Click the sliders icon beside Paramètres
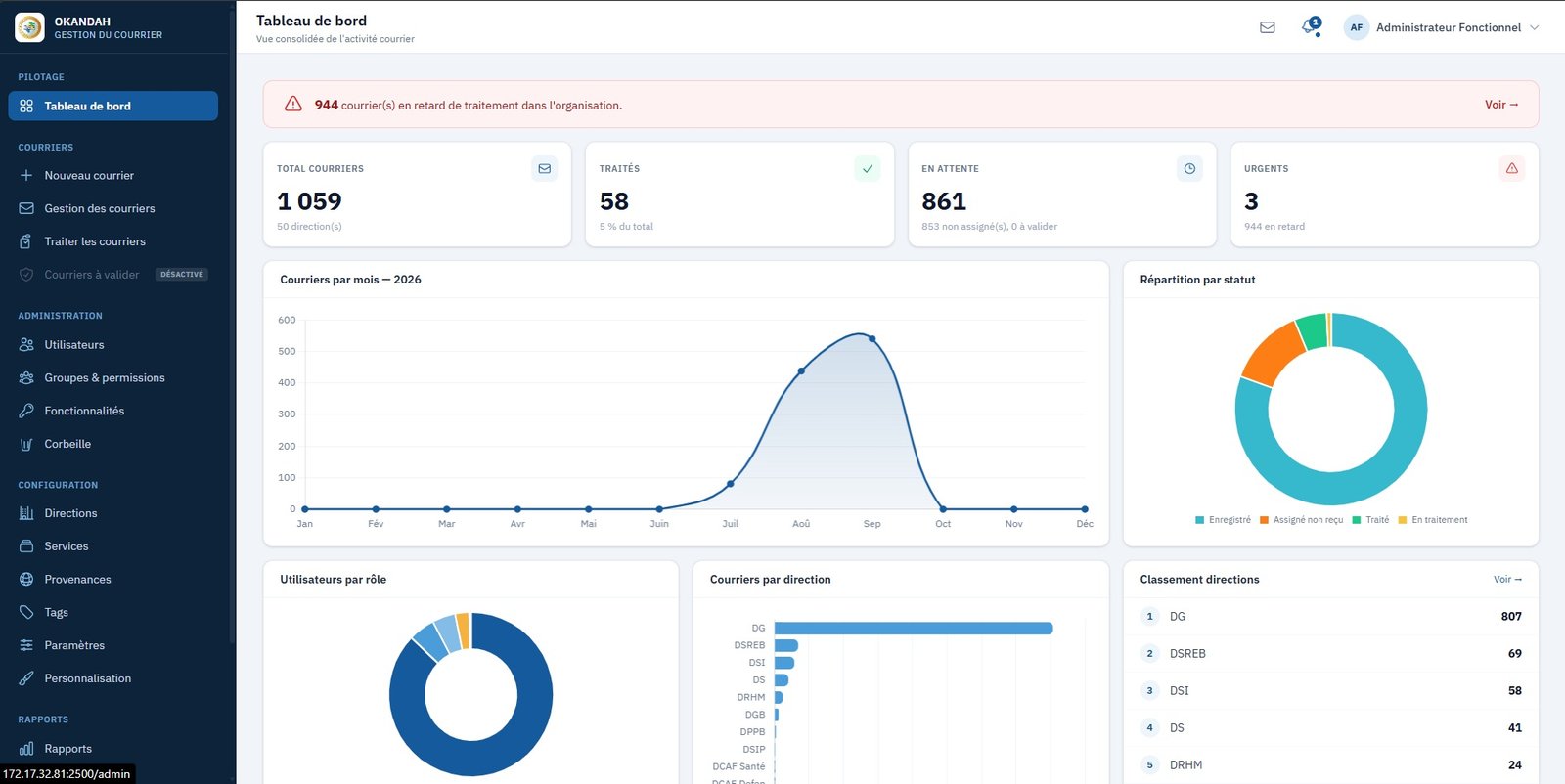Screen dimensions: 1565x784 [26, 645]
